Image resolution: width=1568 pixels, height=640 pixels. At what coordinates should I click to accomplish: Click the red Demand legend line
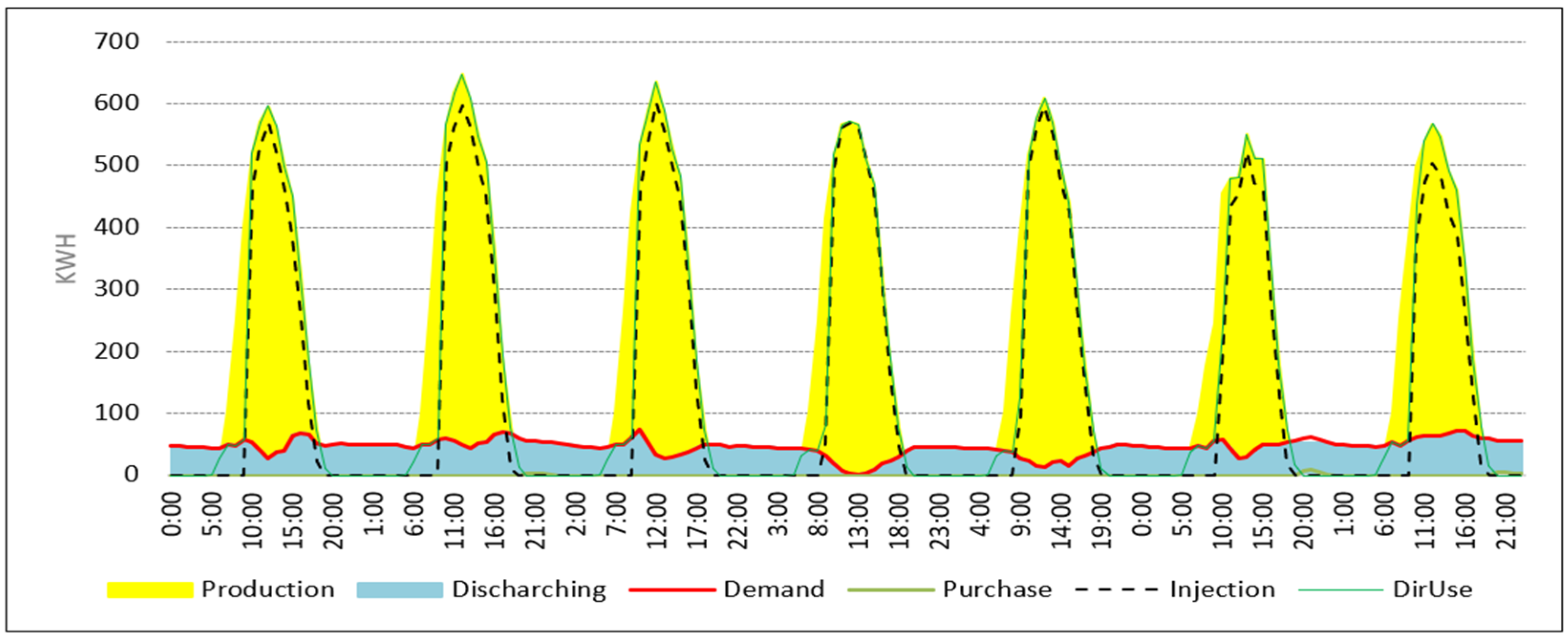672,589
